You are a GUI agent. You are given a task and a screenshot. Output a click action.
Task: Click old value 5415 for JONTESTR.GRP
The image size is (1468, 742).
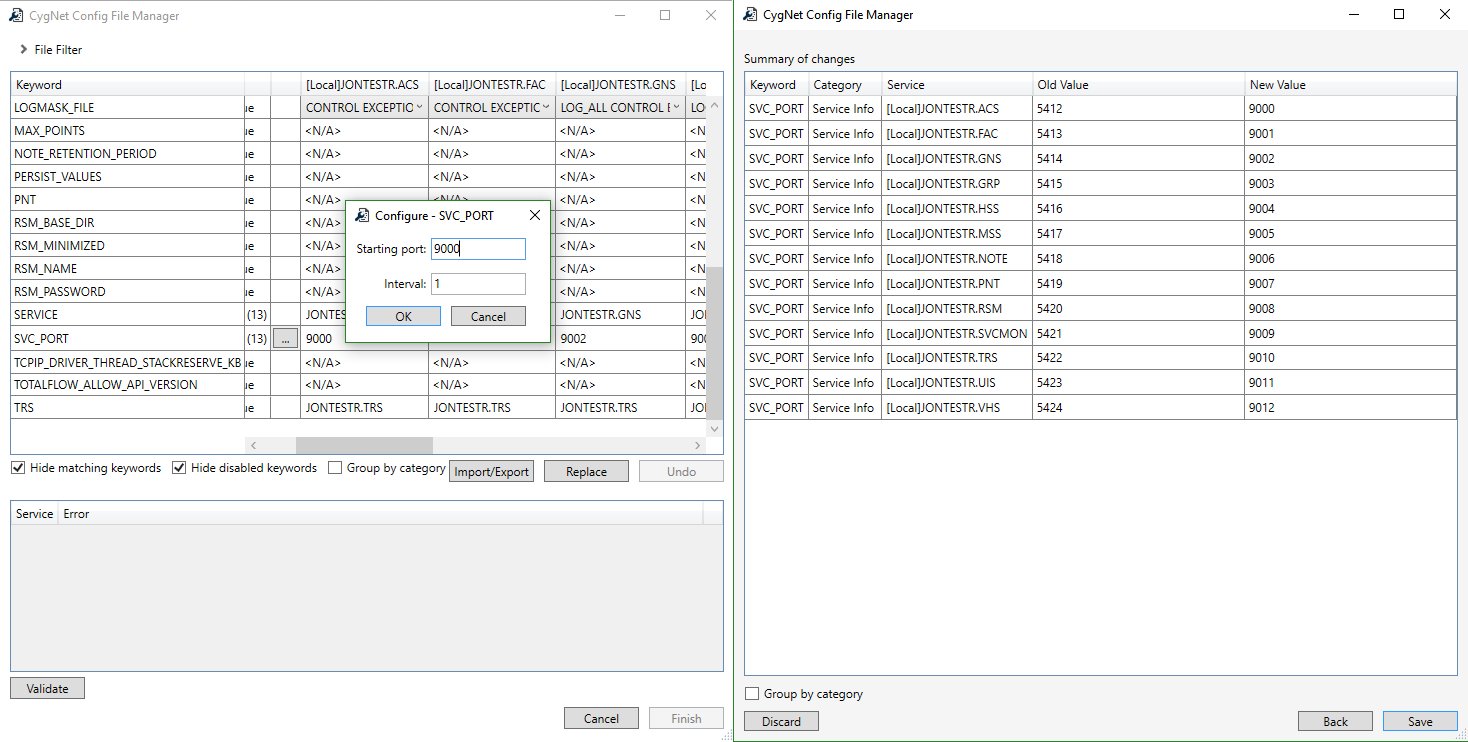tap(1139, 184)
